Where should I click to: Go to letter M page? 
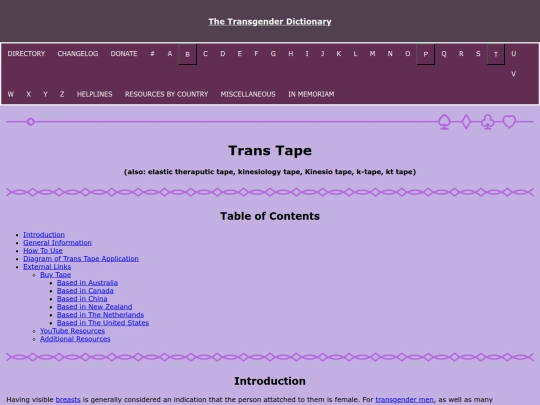point(372,54)
